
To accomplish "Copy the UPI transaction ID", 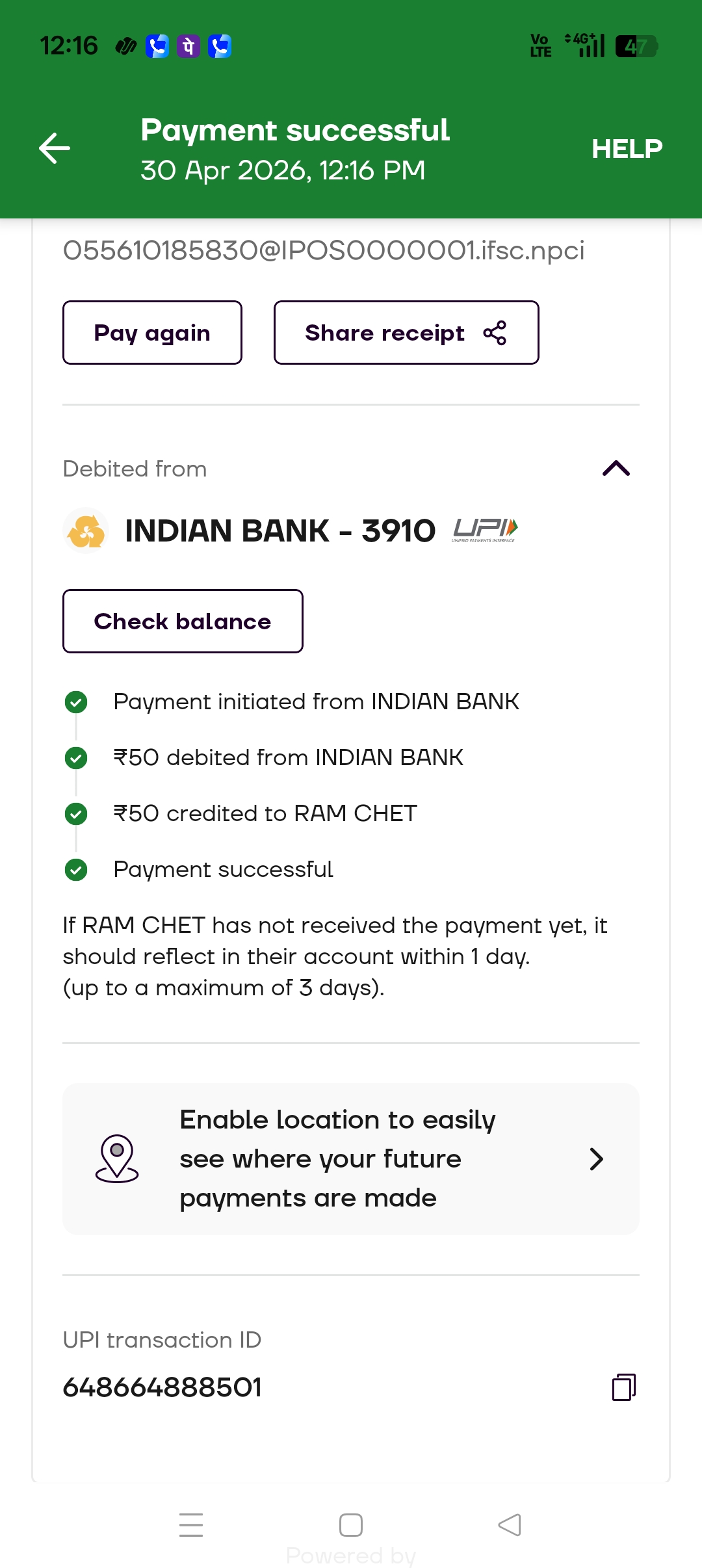I will 623,1387.
